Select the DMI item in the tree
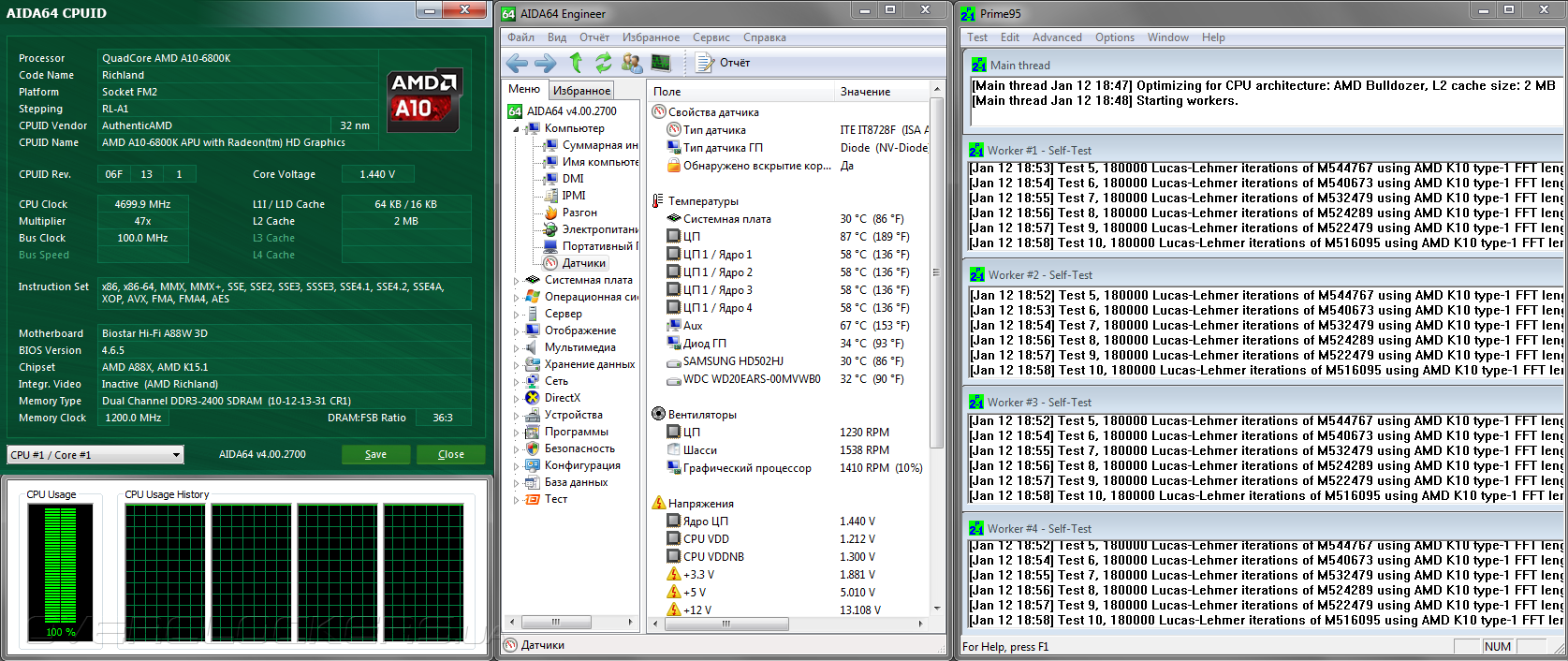Image resolution: width=1568 pixels, height=661 pixels. coord(572,179)
